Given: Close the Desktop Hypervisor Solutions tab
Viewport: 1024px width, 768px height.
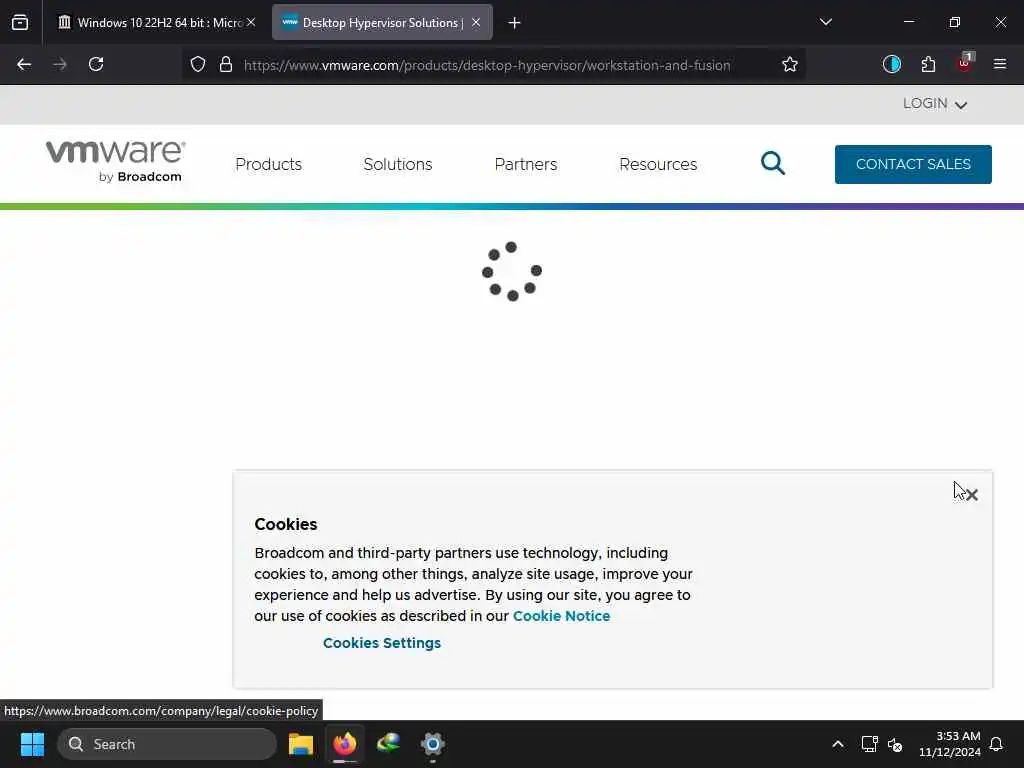Looking at the screenshot, I should pyautogui.click(x=476, y=23).
